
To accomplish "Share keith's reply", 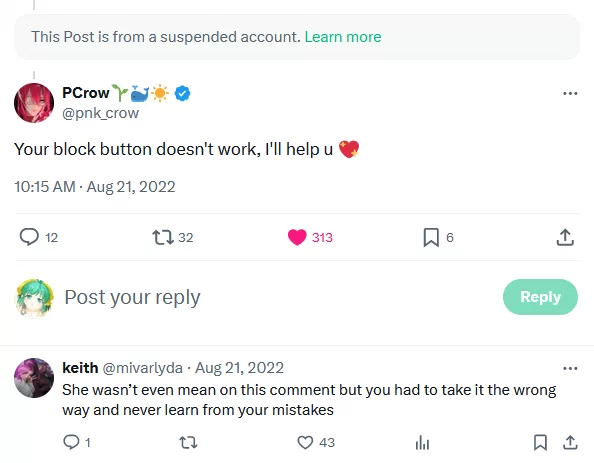I will (x=570, y=442).
